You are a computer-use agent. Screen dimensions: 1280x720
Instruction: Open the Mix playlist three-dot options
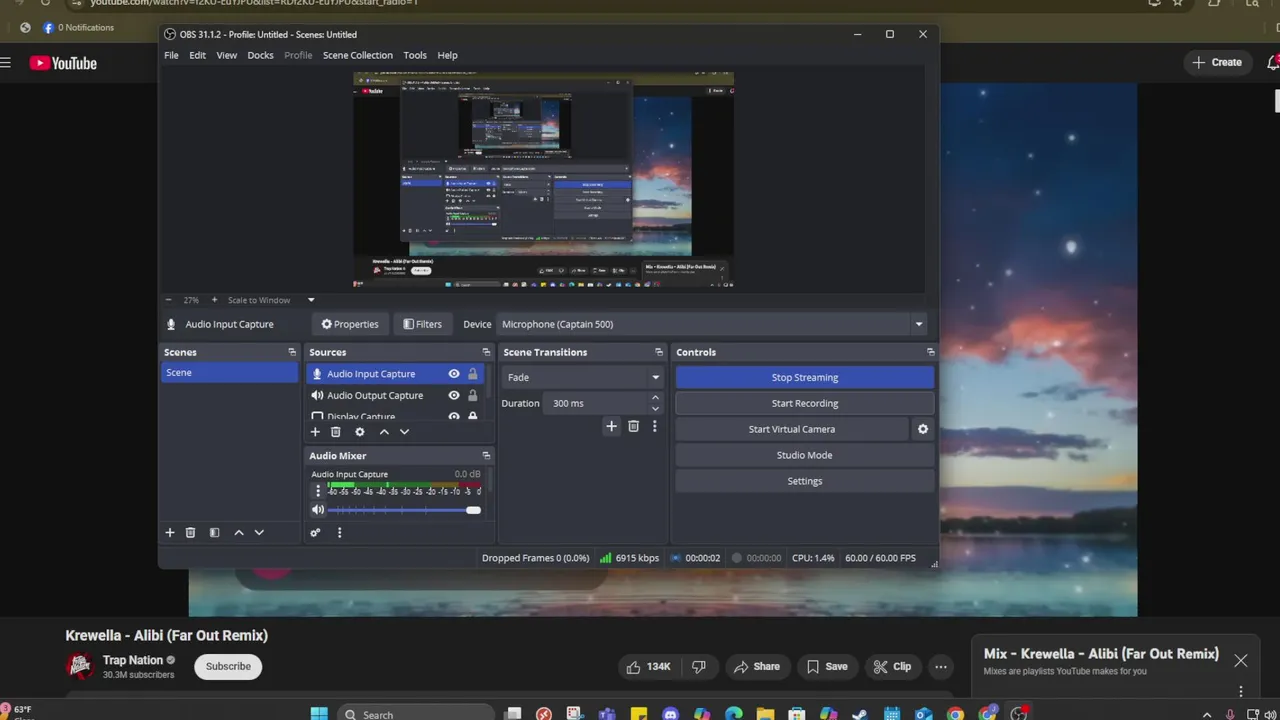tap(1241, 691)
